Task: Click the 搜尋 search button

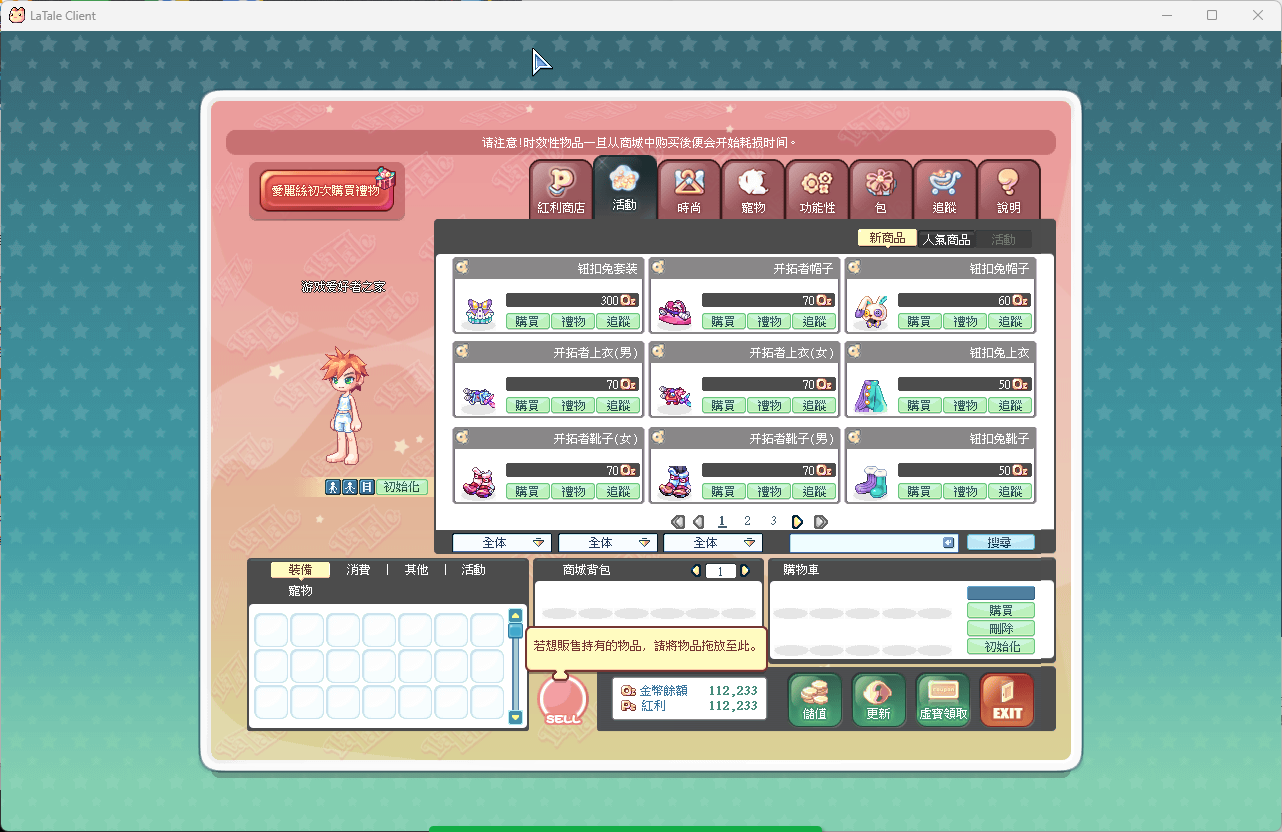Action: (x=1000, y=543)
